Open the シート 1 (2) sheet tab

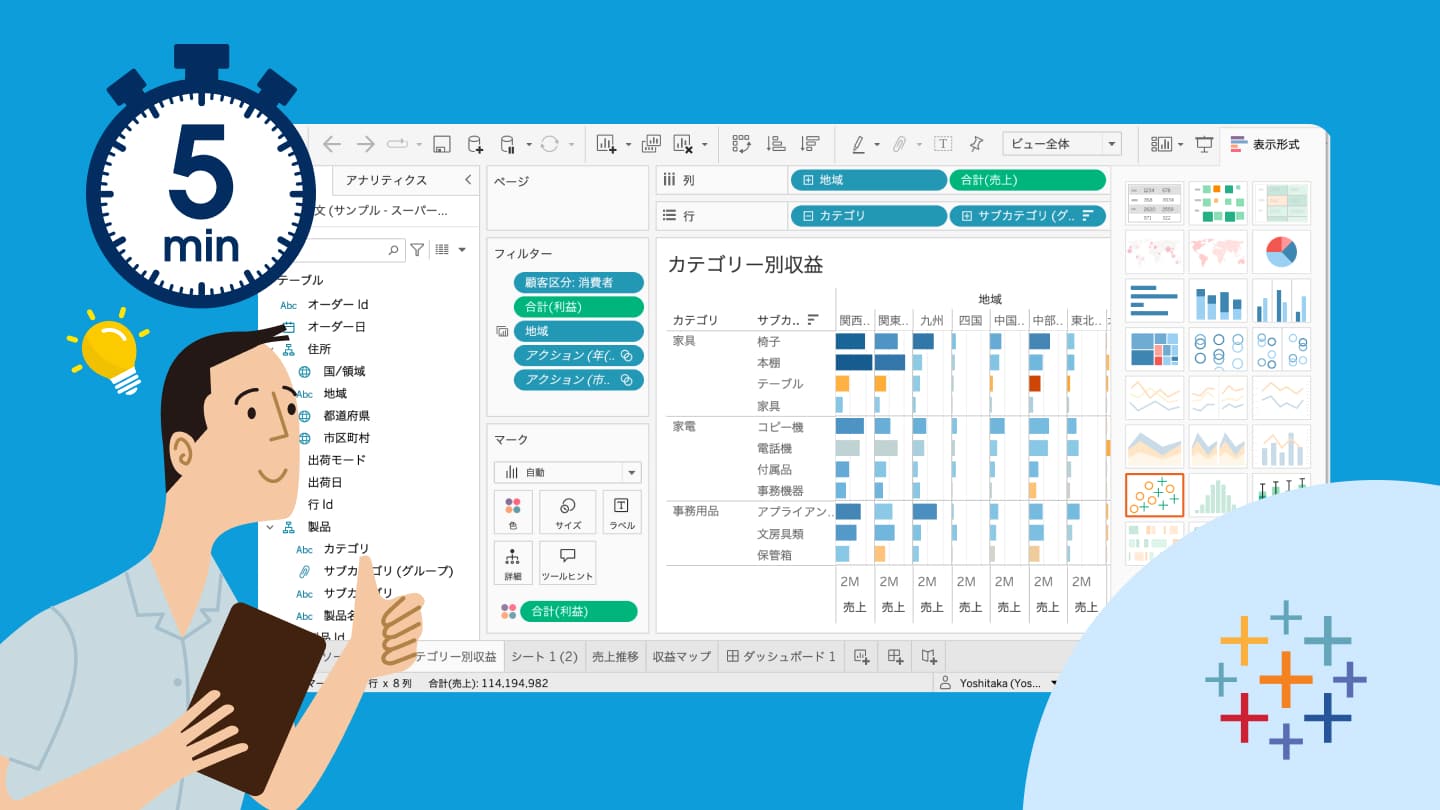544,656
